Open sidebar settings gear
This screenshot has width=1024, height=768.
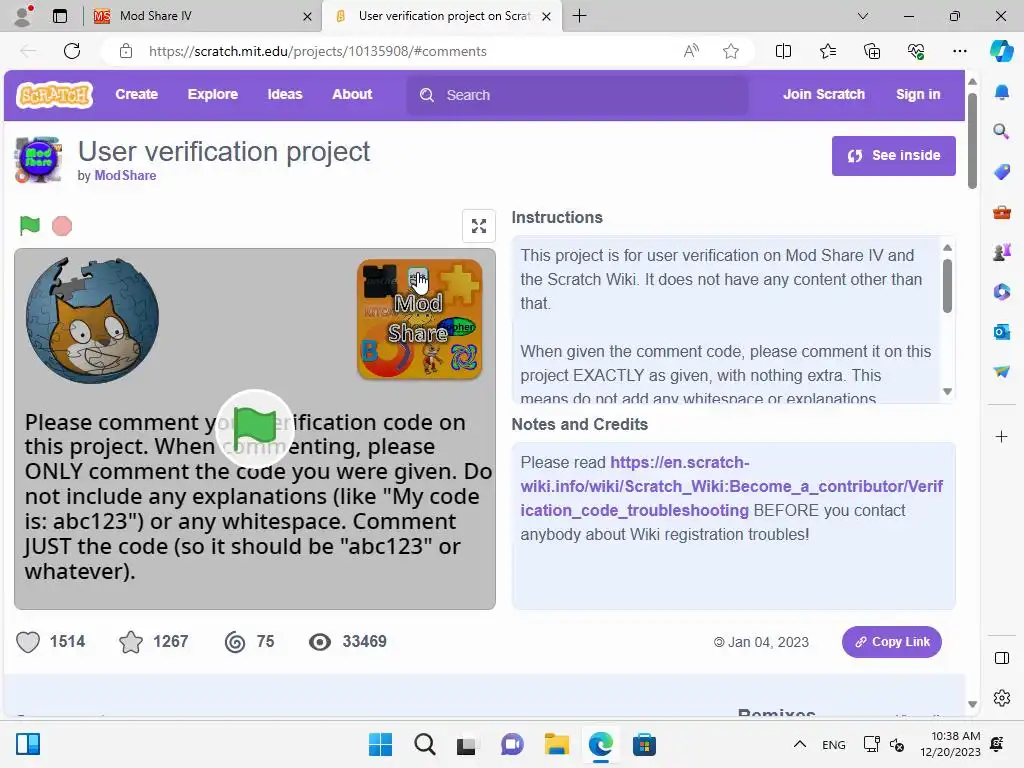pyautogui.click(x=1001, y=698)
